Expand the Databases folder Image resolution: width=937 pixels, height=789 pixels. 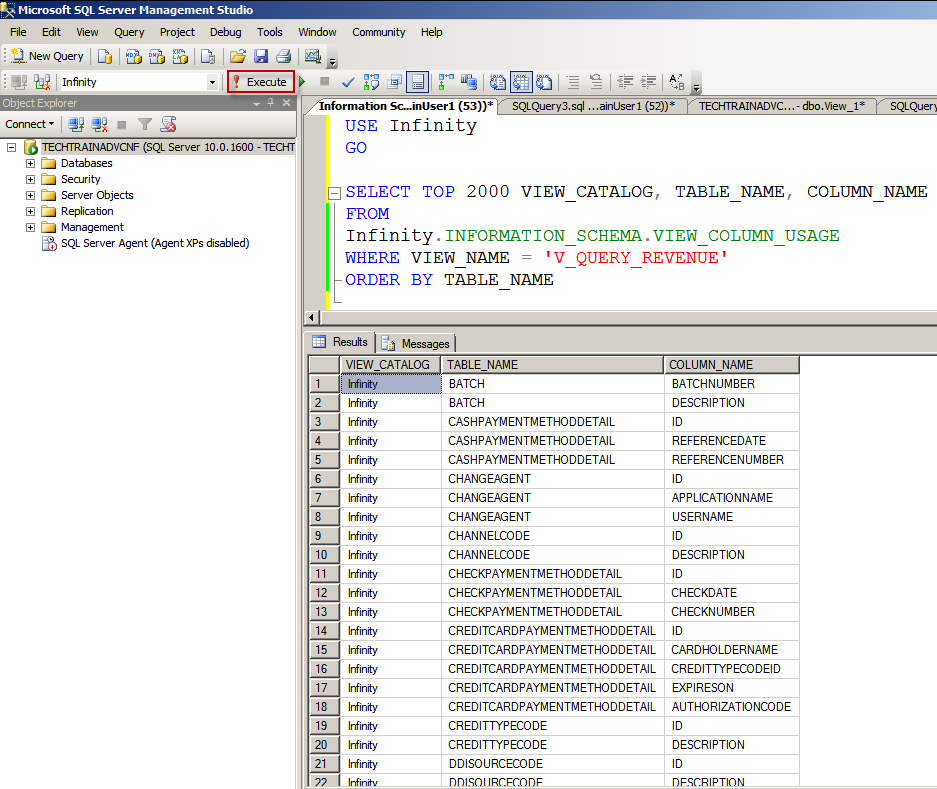(x=30, y=163)
